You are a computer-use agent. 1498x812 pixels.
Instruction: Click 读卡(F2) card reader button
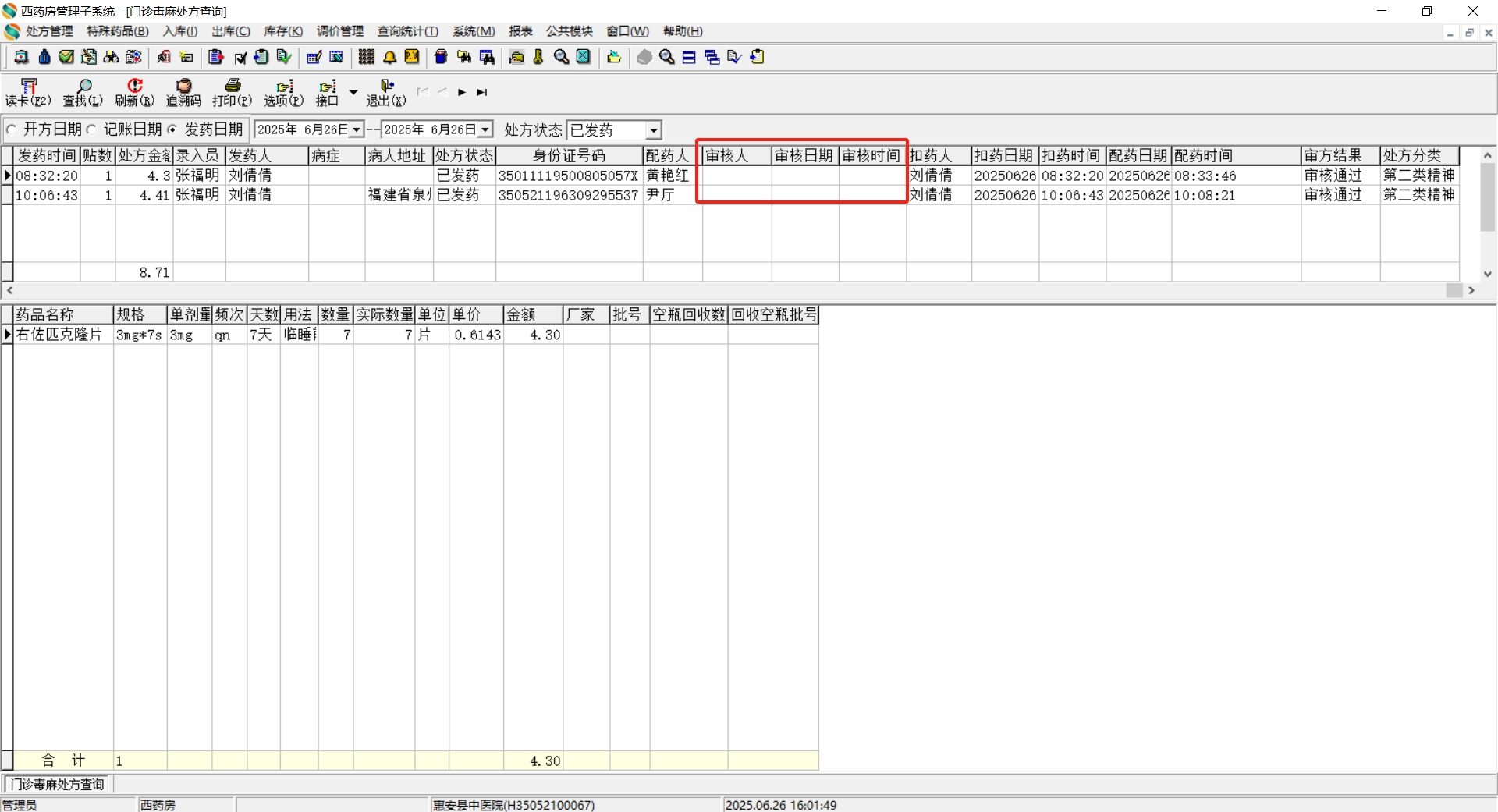28,92
